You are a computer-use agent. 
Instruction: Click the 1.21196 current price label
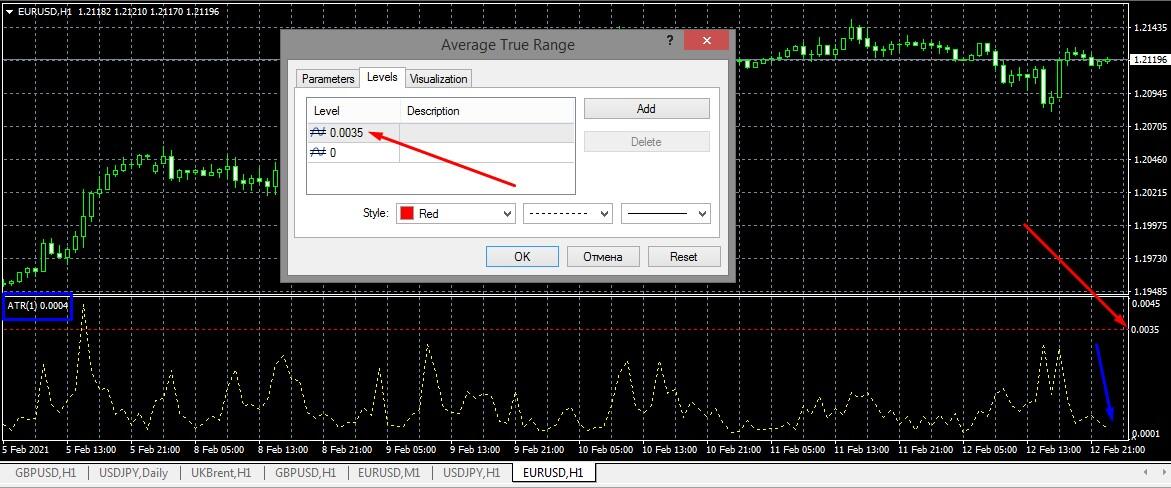point(1150,60)
